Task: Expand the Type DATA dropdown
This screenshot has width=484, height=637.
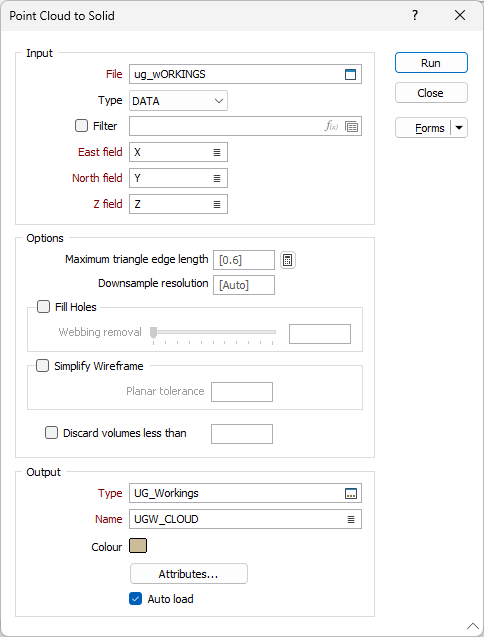Action: tap(178, 101)
